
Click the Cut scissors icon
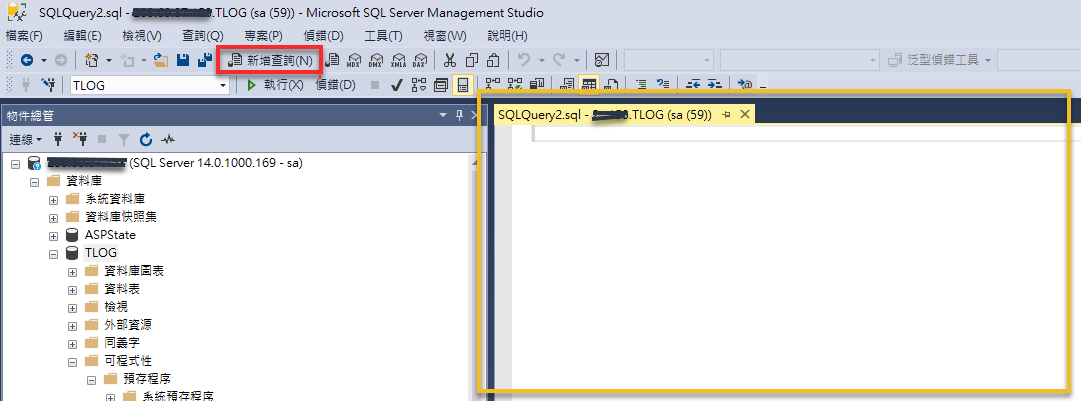pos(449,61)
